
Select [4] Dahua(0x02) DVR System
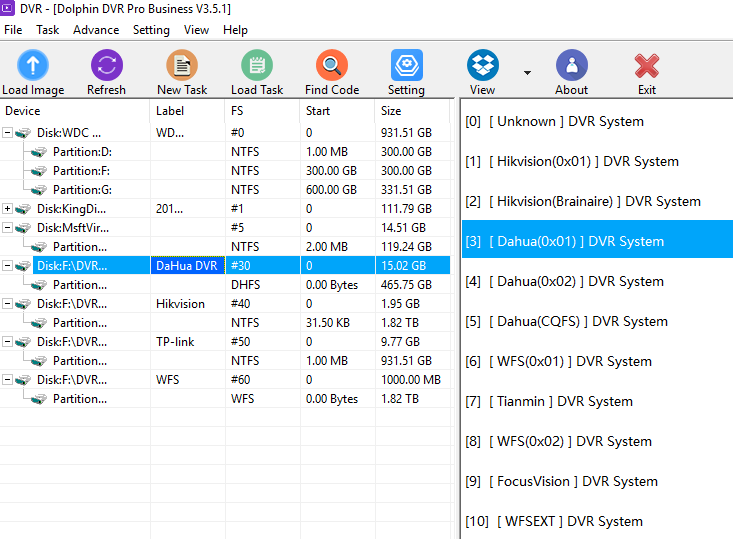597,281
